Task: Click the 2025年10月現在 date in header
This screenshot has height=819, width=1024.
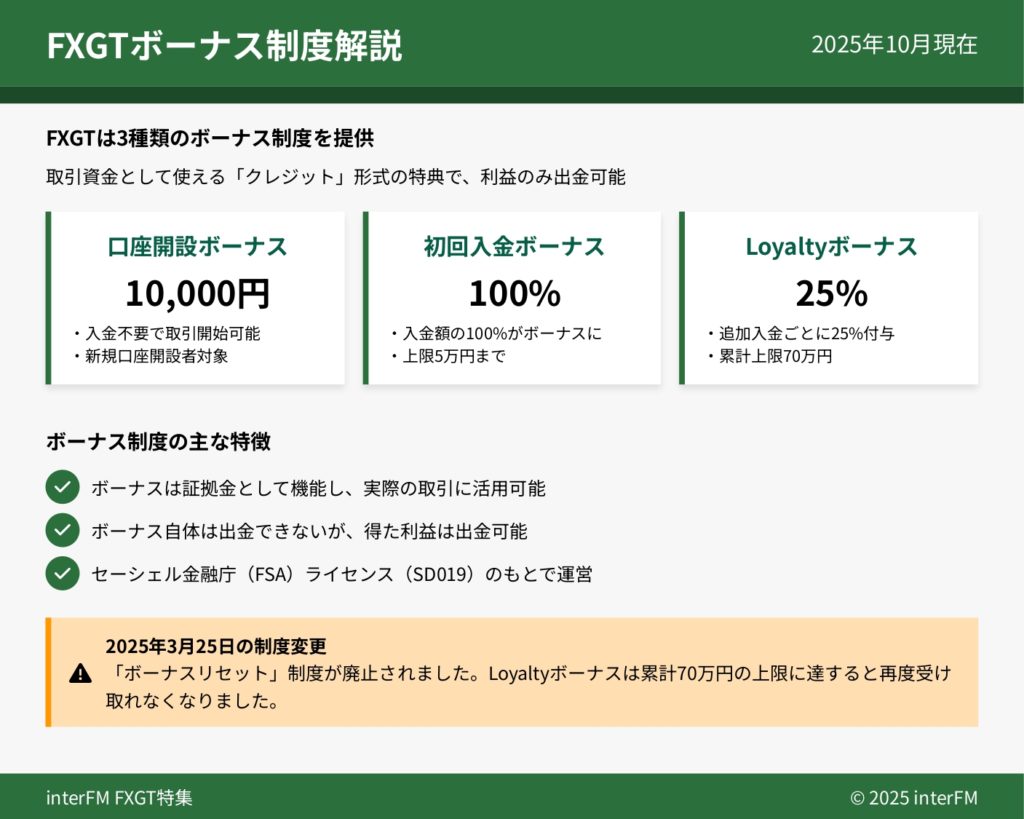Action: click(x=894, y=45)
